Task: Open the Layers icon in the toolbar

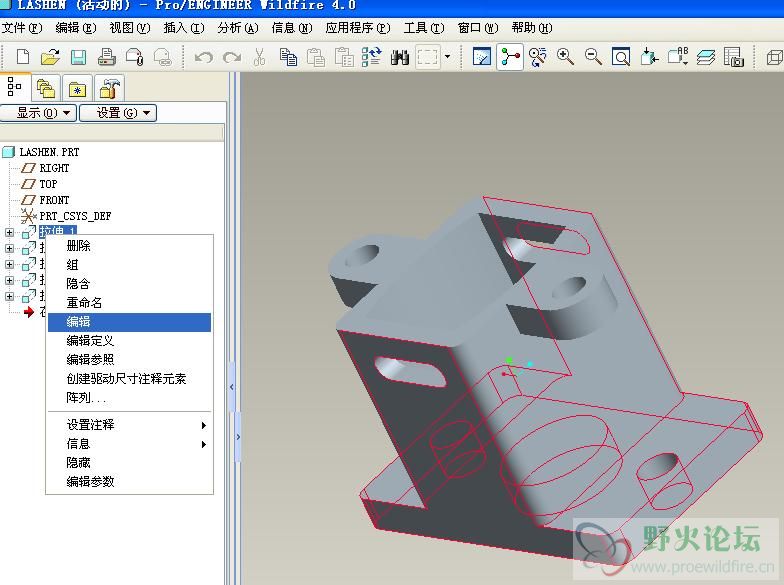Action: coord(706,57)
